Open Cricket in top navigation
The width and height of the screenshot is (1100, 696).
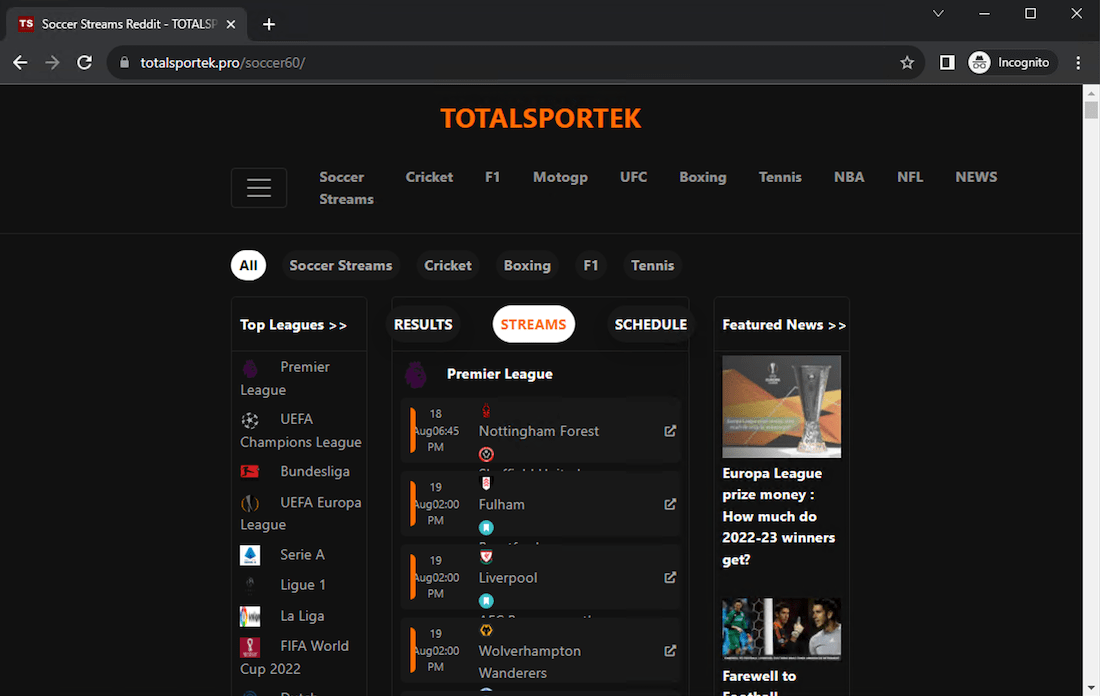pyautogui.click(x=429, y=177)
